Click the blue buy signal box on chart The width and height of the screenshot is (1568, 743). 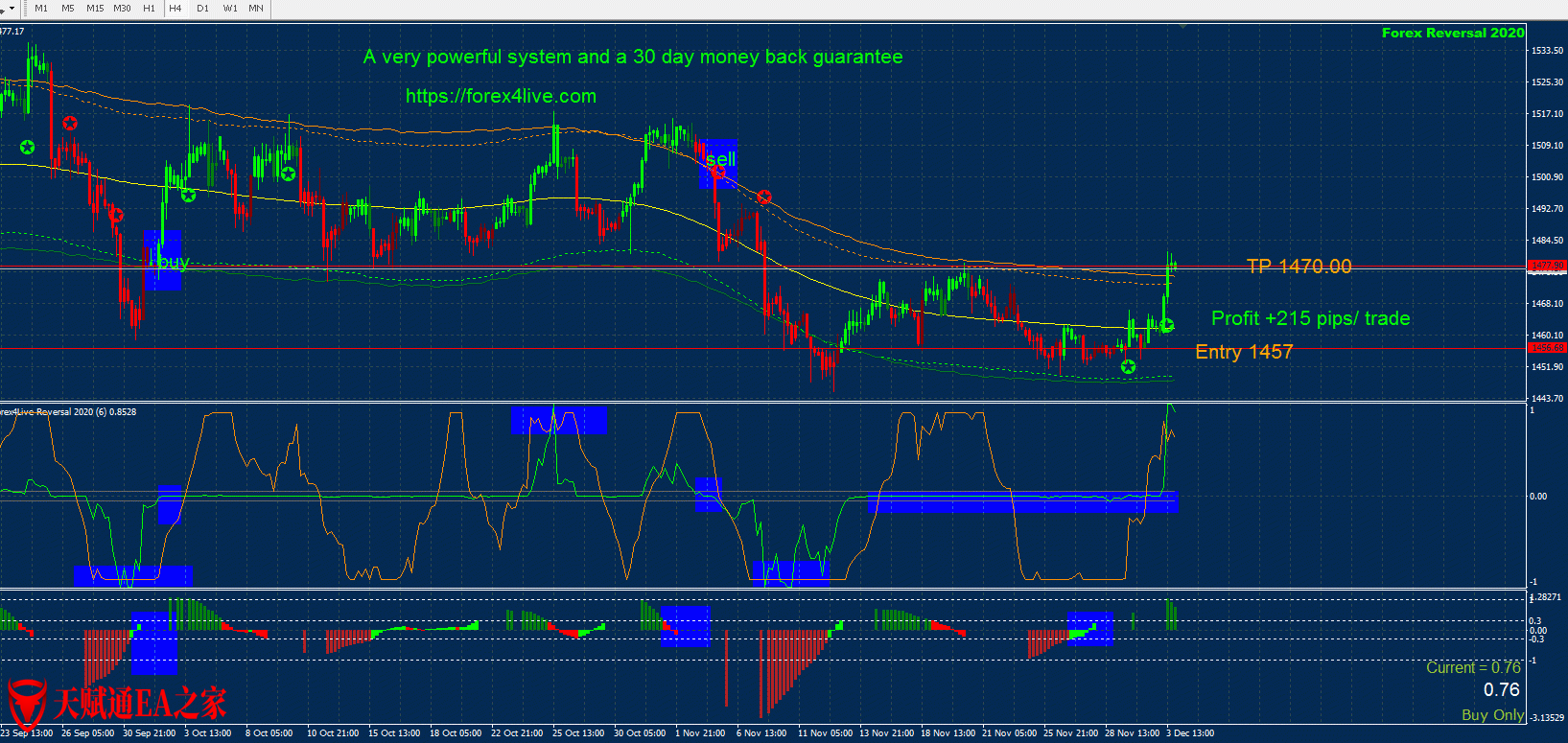tap(162, 260)
